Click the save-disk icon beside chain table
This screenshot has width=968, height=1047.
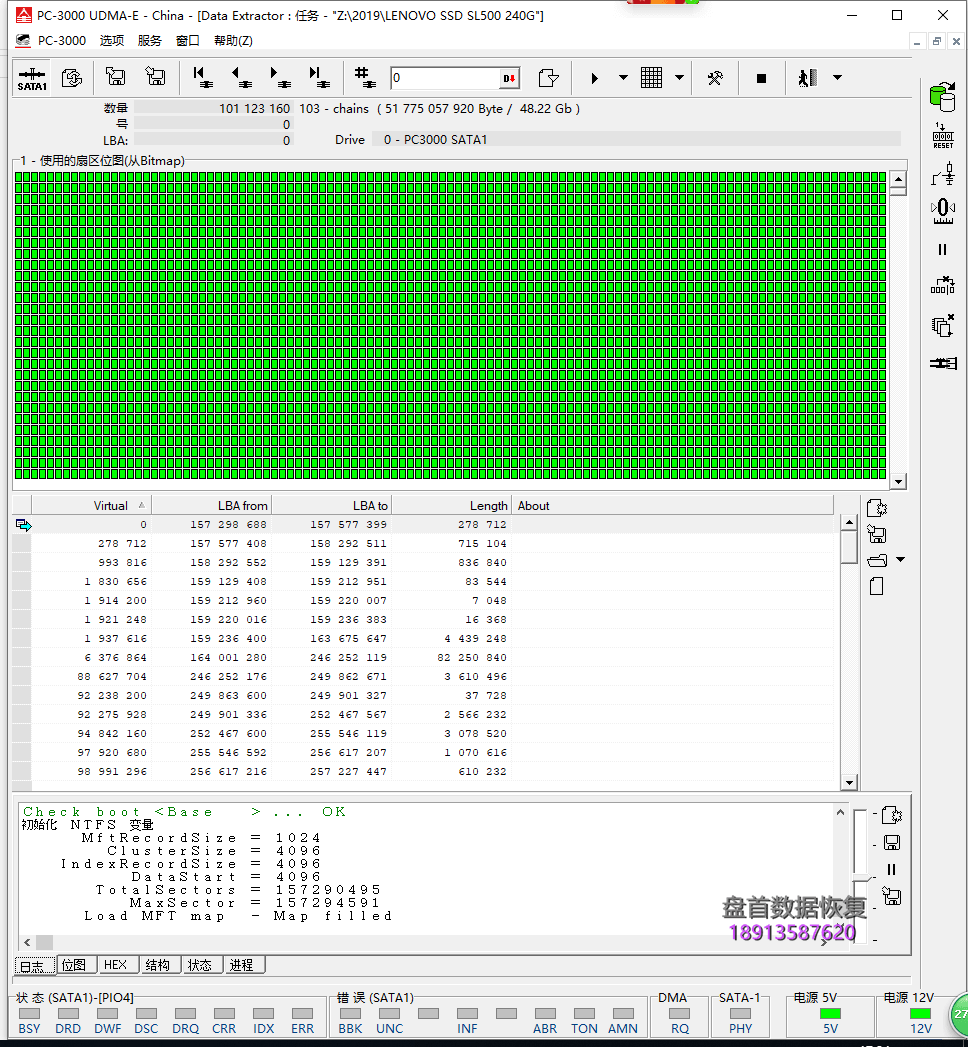coord(877,534)
